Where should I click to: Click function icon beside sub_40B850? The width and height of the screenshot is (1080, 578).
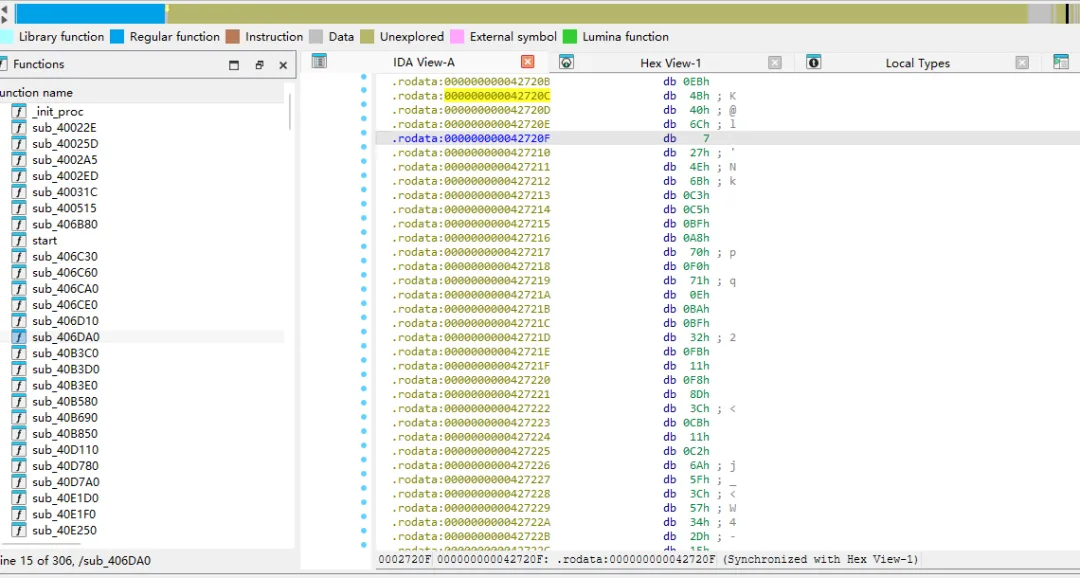19,434
